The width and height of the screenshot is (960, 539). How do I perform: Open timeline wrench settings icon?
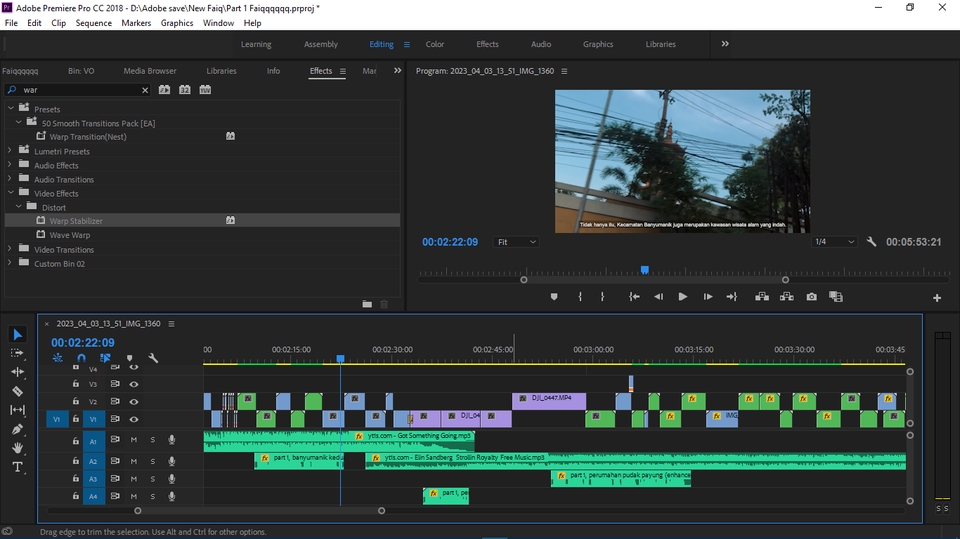coord(153,358)
